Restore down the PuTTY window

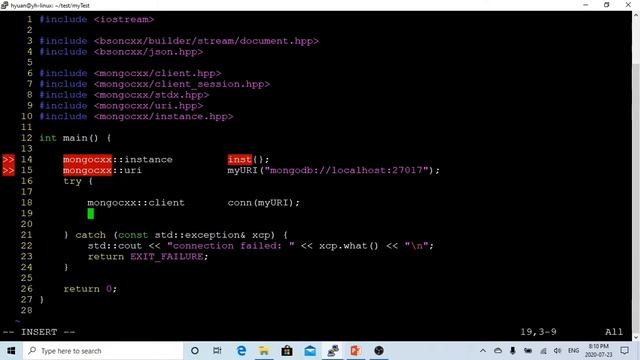coord(607,5)
